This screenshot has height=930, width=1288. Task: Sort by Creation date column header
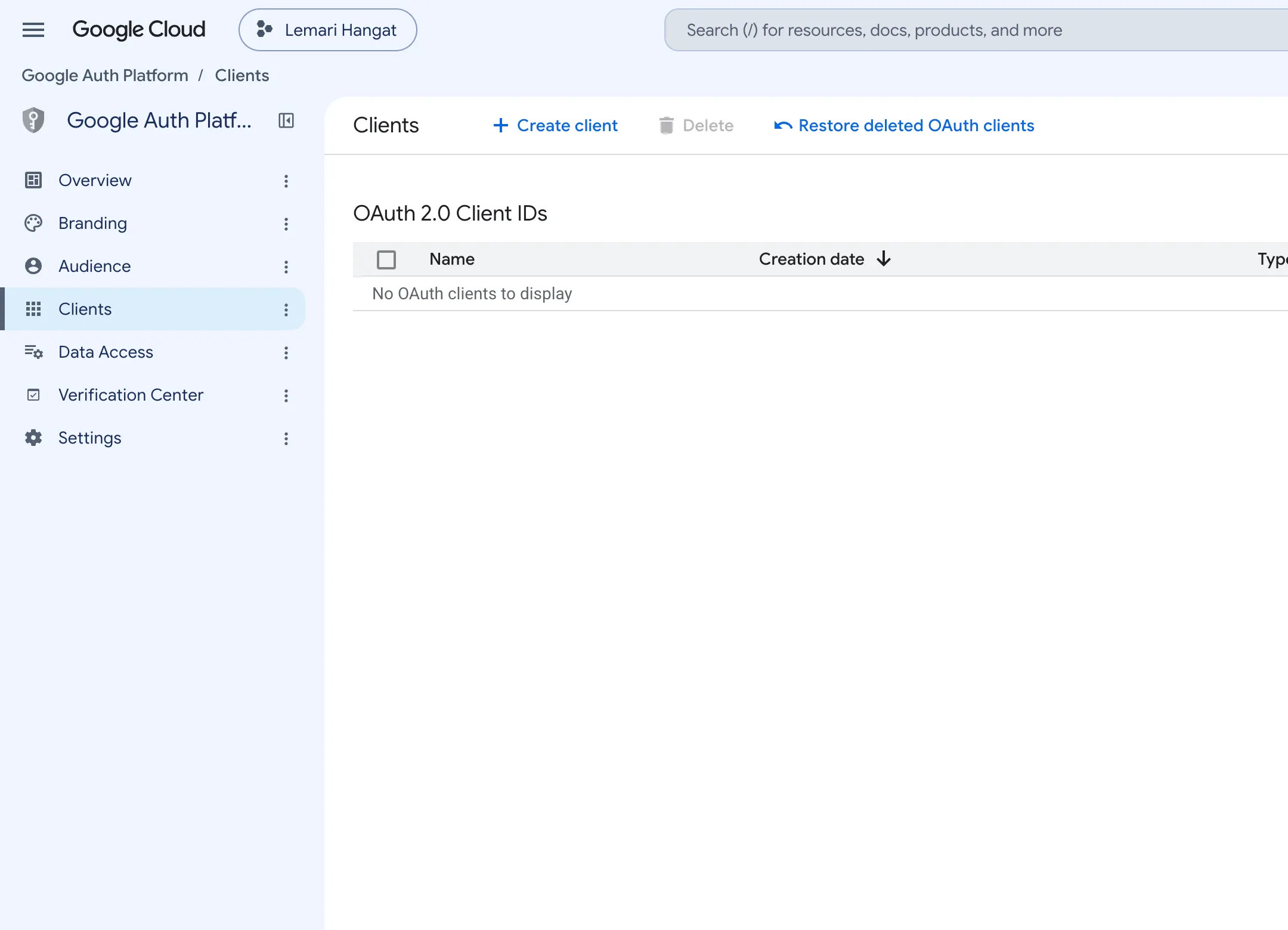tap(812, 259)
